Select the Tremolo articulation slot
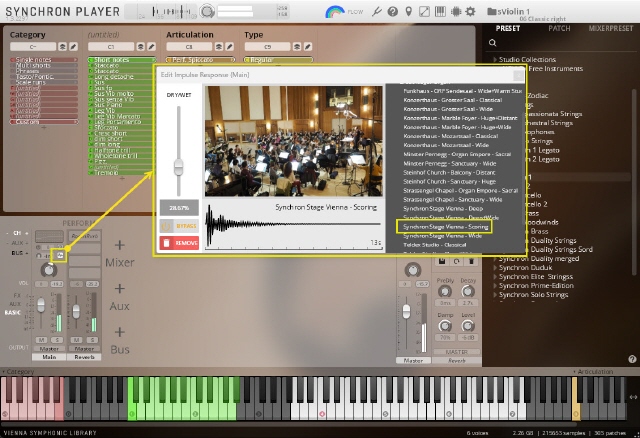Screen dimensions: 640x438 click(122, 173)
